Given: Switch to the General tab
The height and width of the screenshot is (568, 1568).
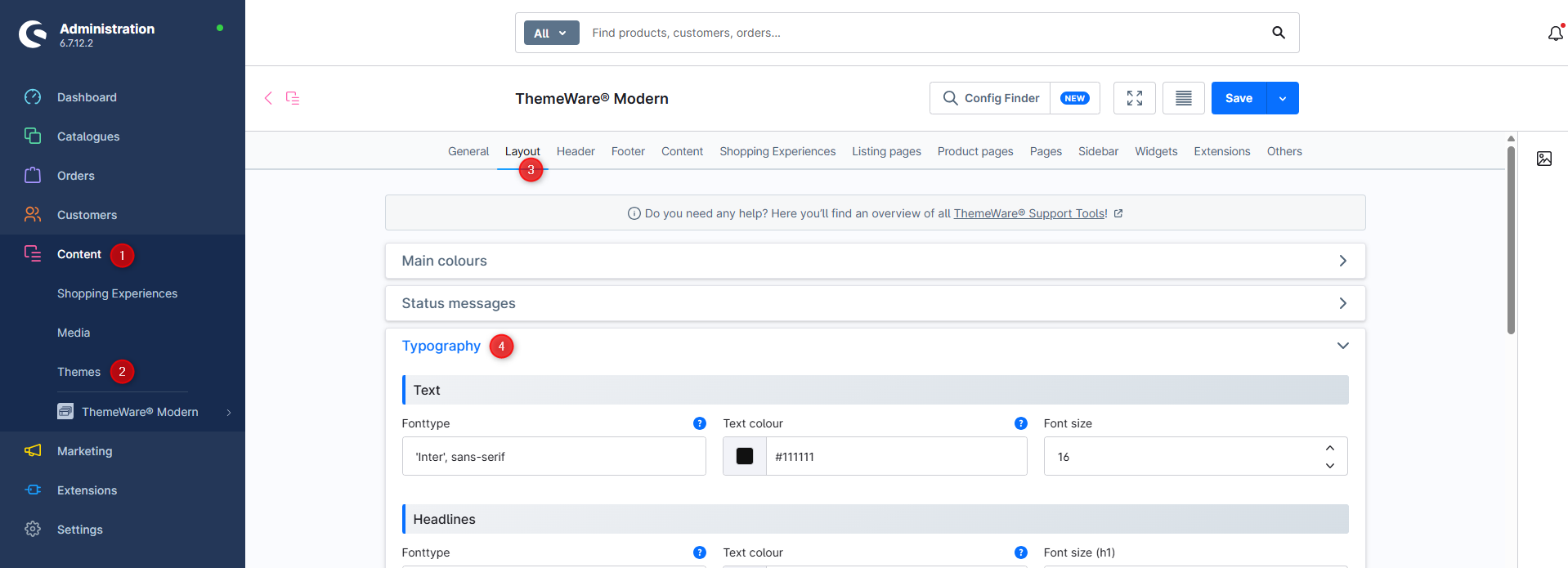Looking at the screenshot, I should click(x=468, y=151).
